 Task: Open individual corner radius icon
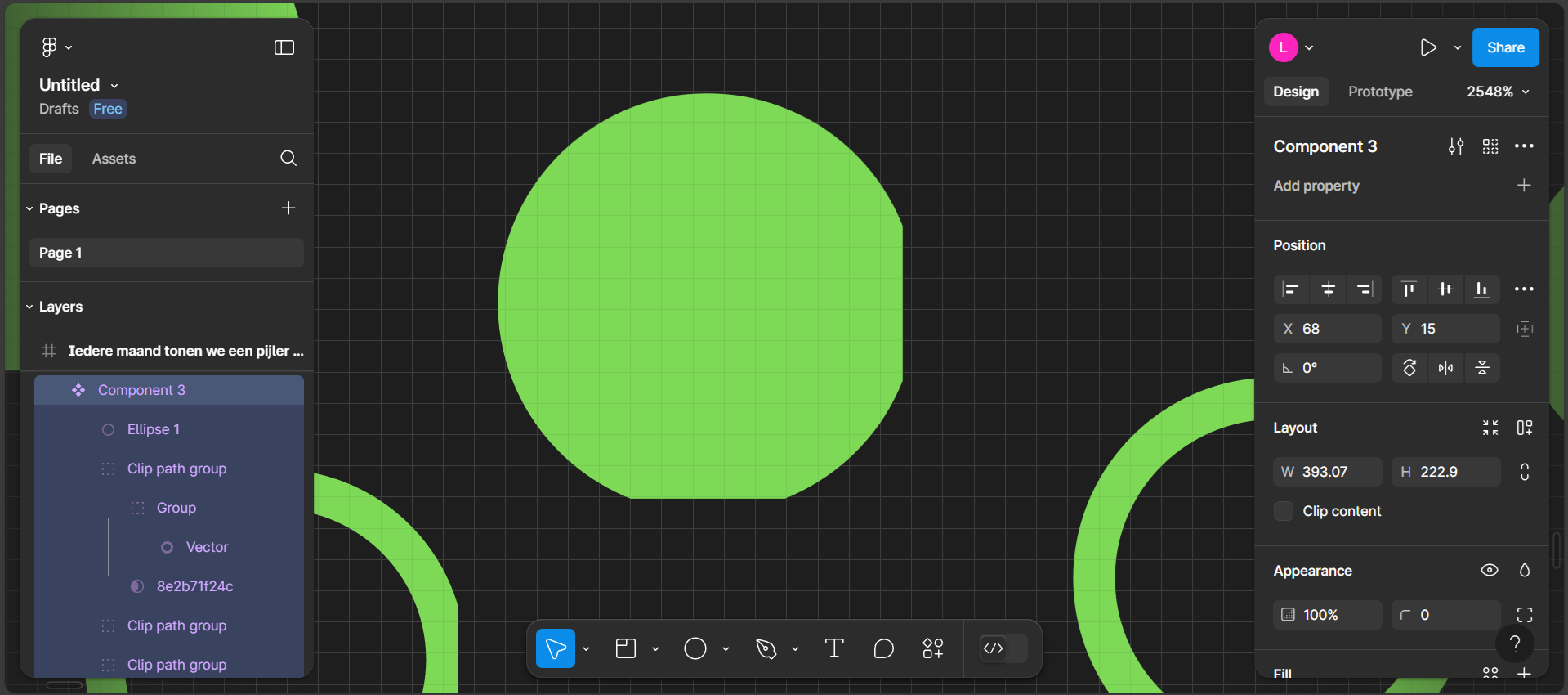click(x=1525, y=615)
